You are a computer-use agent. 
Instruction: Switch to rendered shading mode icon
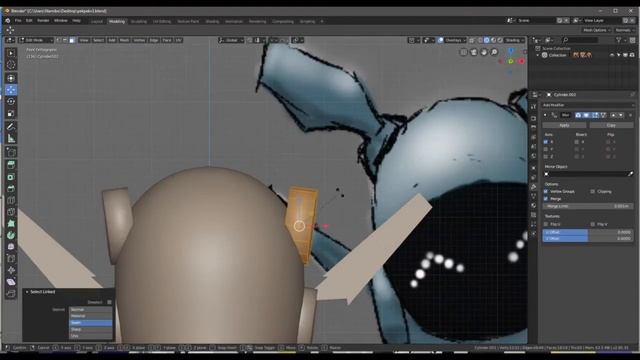point(500,40)
